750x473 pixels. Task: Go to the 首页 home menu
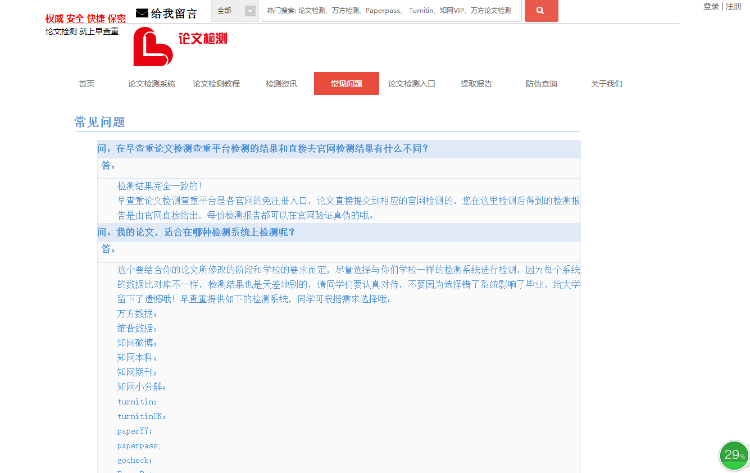click(x=87, y=84)
